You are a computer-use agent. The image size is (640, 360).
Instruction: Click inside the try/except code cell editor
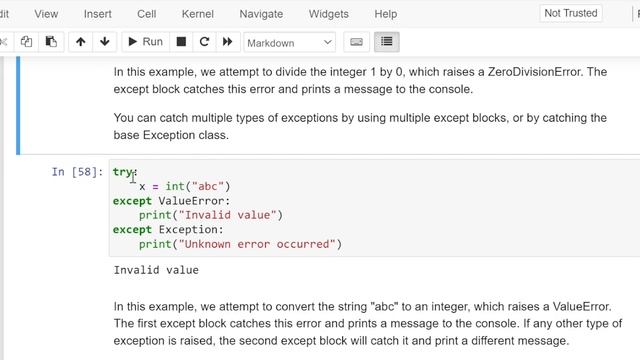click(x=374, y=208)
